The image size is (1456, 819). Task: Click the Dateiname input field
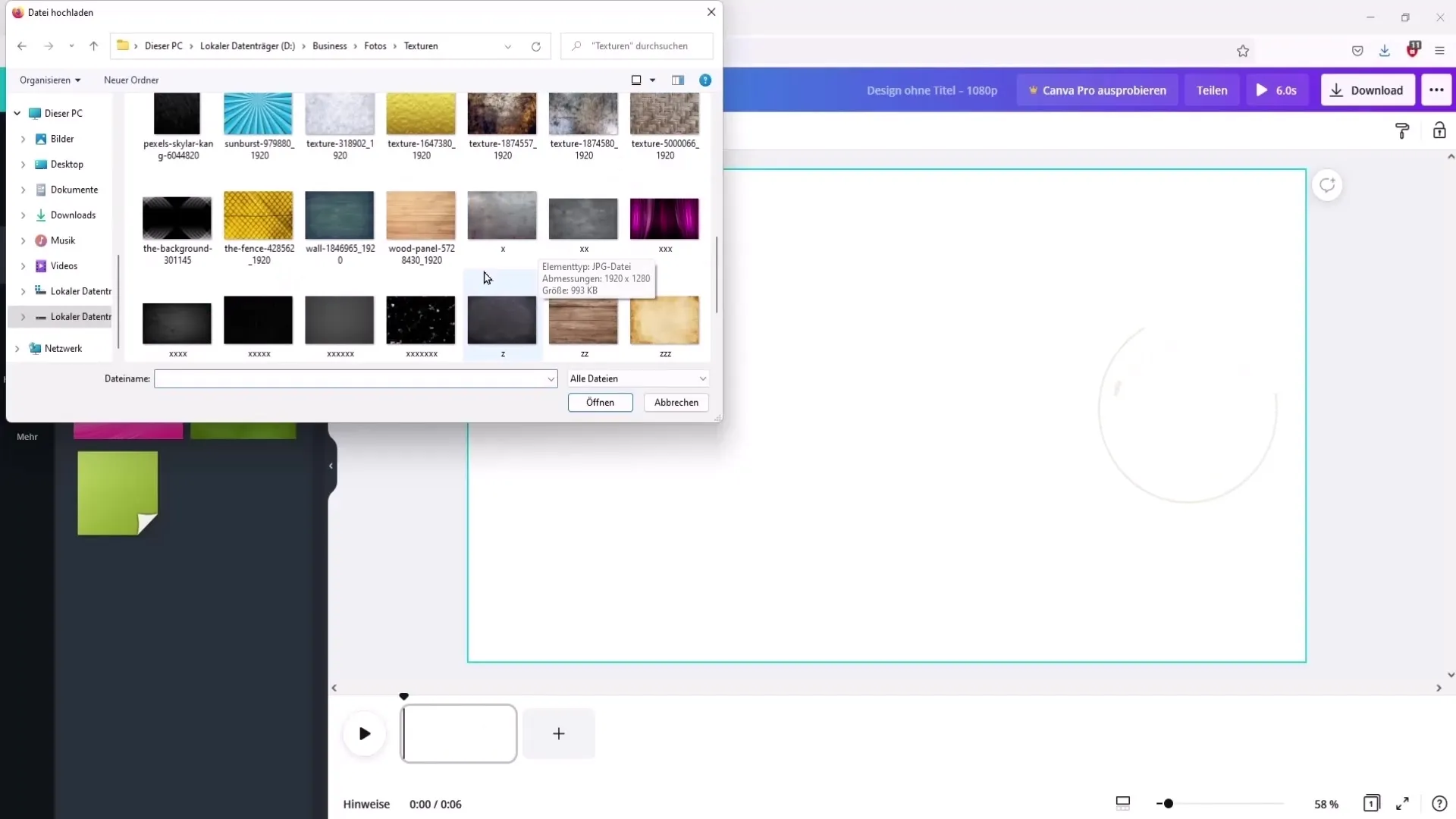point(356,378)
